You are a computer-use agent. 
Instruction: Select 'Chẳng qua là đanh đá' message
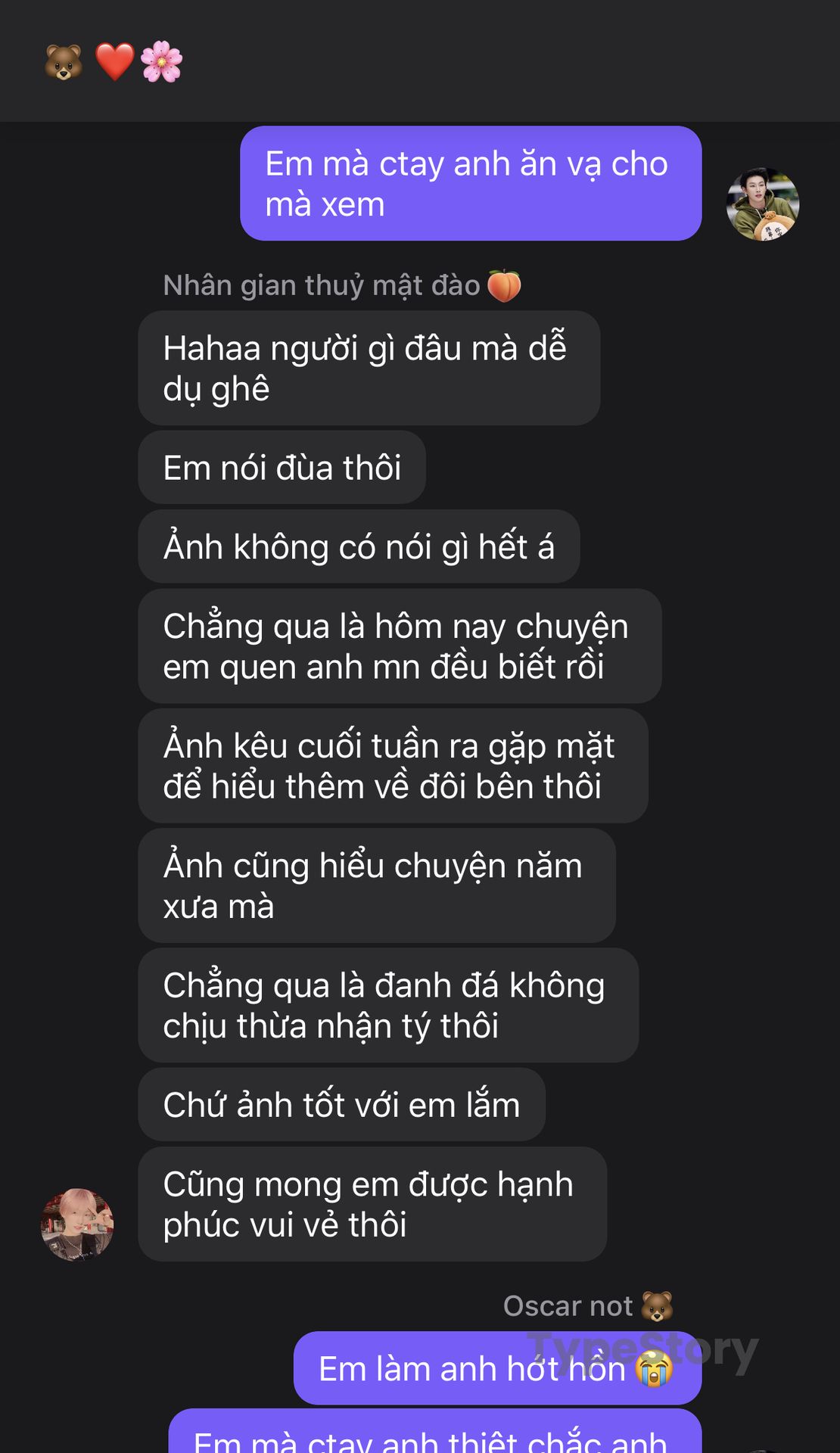pos(388,1005)
